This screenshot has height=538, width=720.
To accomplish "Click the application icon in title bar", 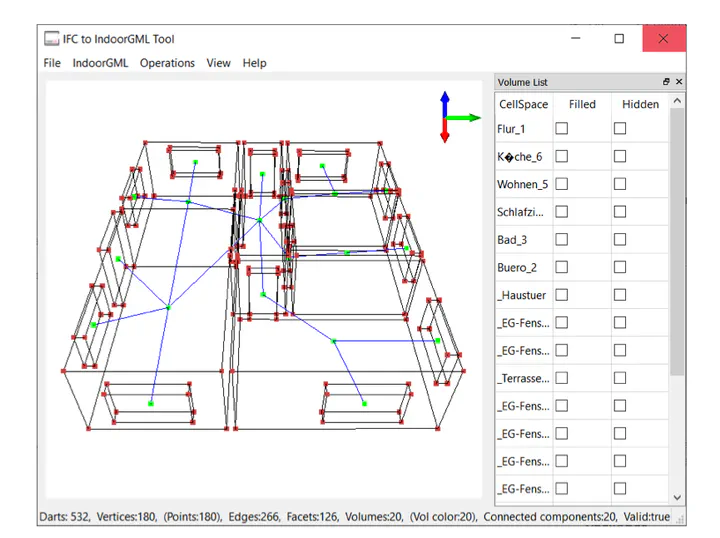I will pyautogui.click(x=52, y=39).
